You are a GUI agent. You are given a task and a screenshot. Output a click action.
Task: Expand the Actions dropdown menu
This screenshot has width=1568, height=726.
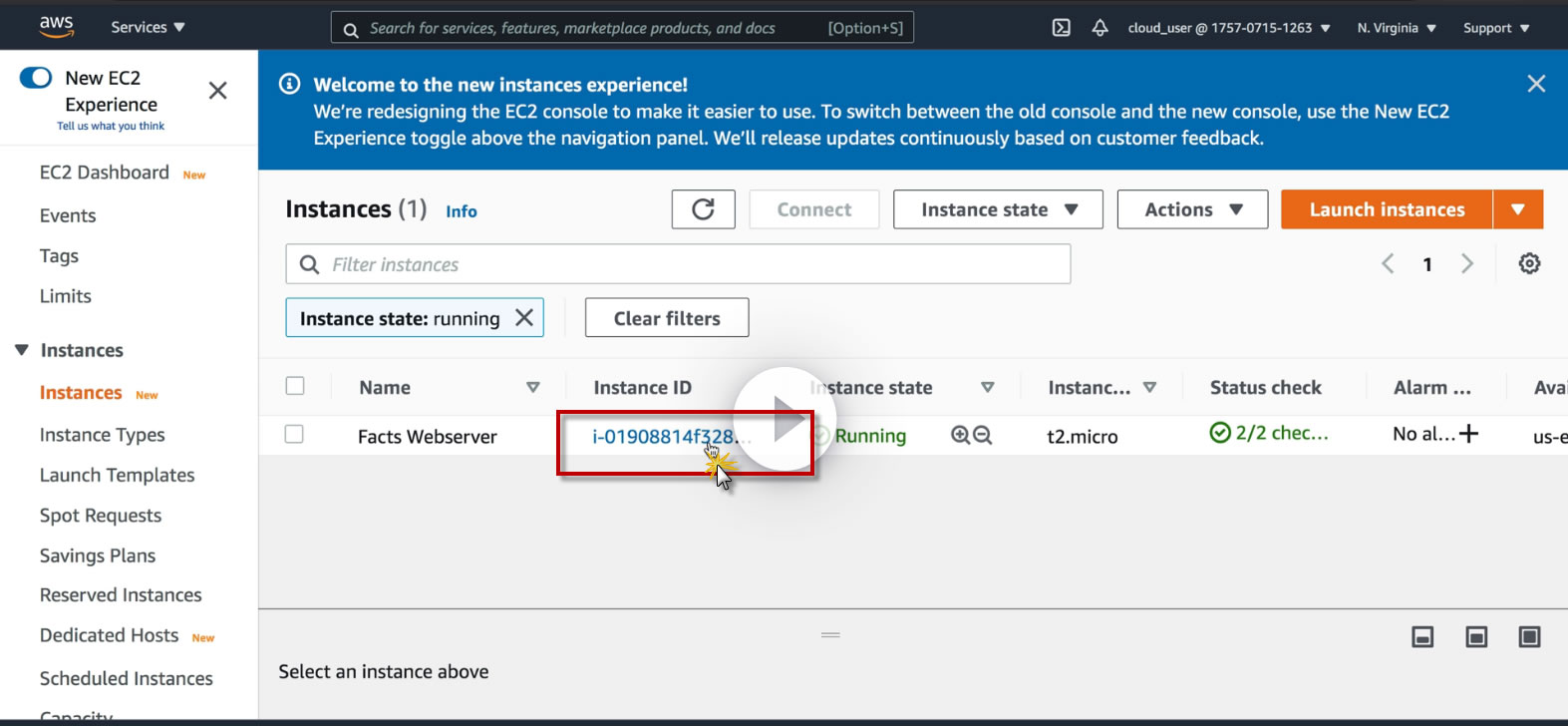(x=1192, y=209)
